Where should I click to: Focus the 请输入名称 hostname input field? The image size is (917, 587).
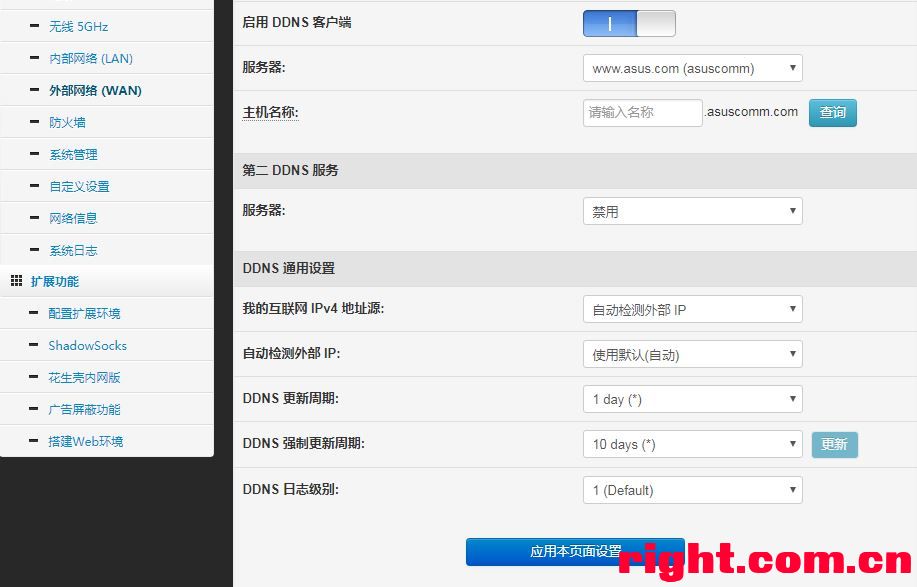point(642,112)
